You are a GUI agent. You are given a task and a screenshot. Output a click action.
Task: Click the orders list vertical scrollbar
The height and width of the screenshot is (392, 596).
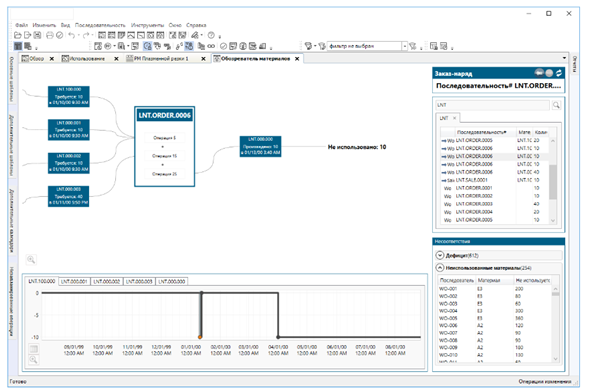click(x=553, y=181)
